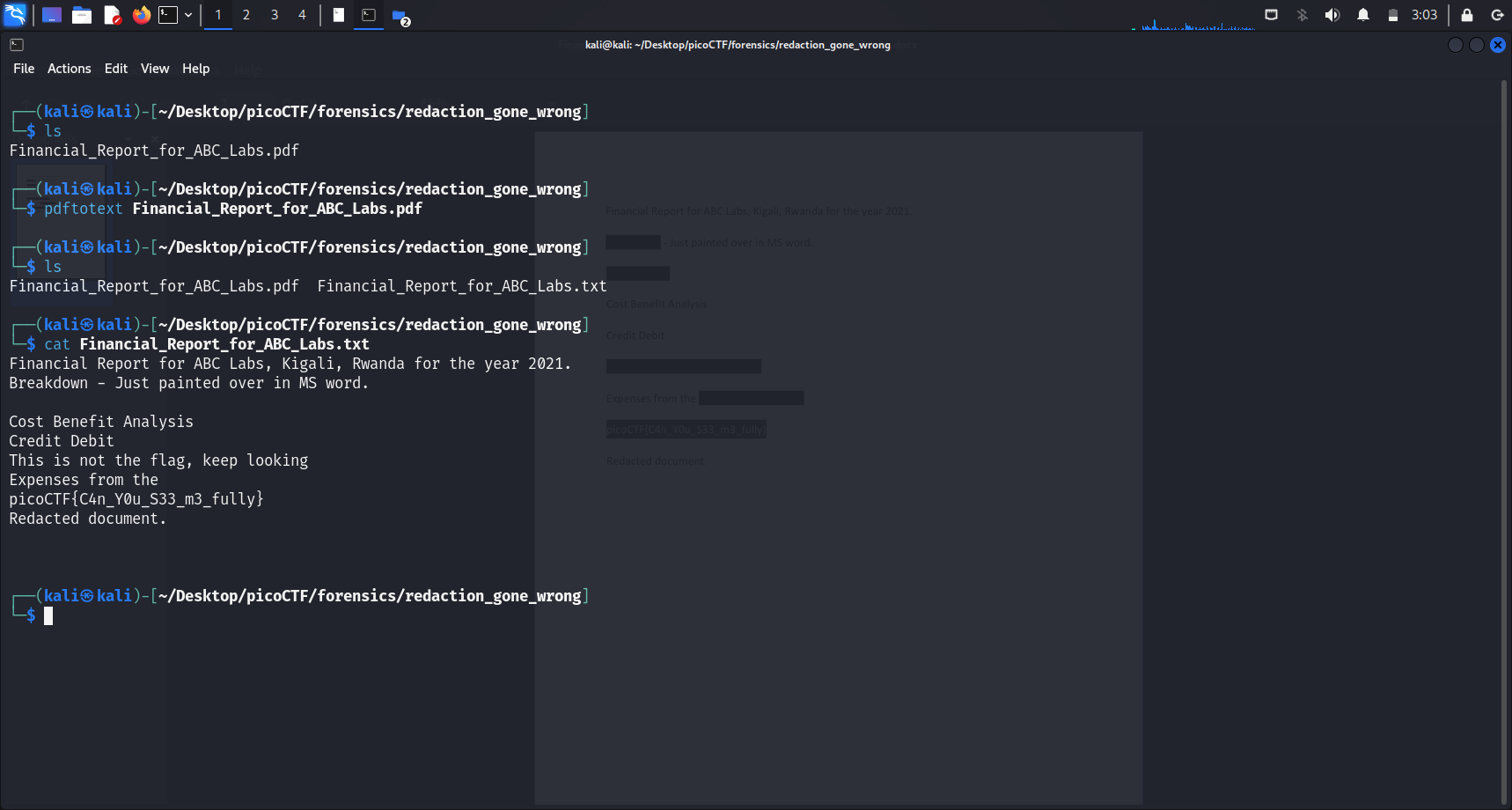Screen dimensions: 1512x810
Task: Open a new terminal emulator from panel
Action: [x=167, y=15]
